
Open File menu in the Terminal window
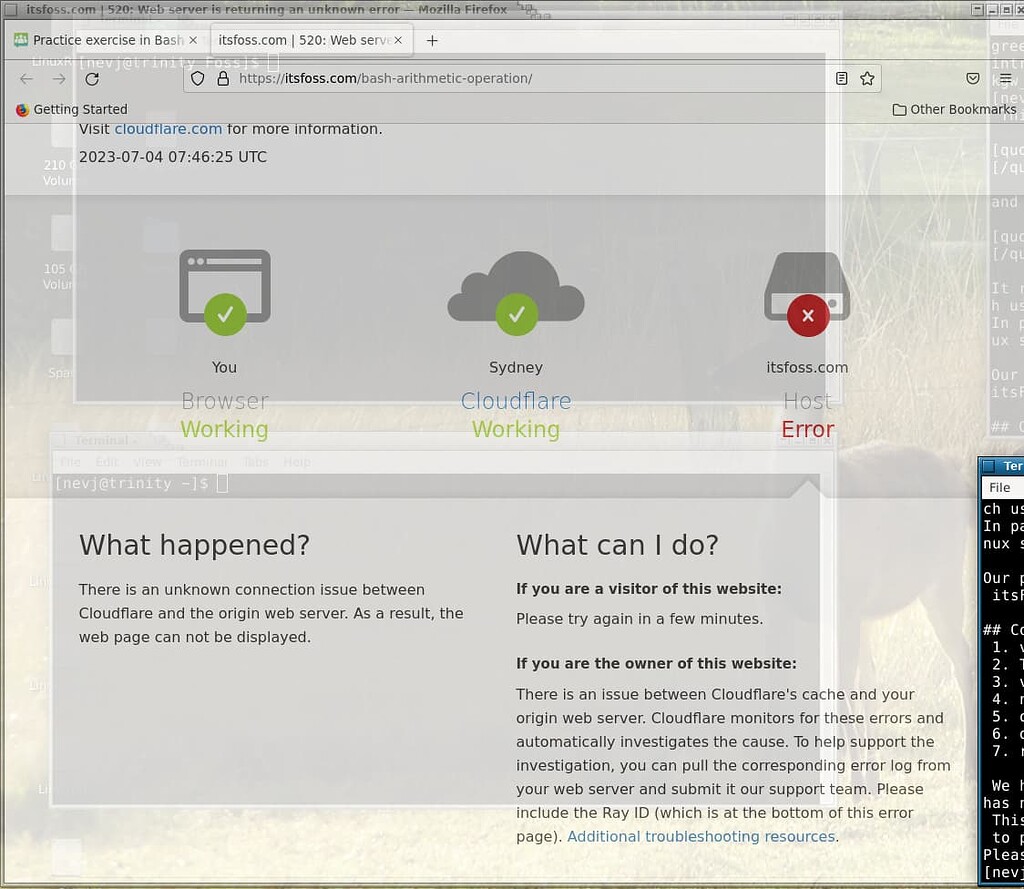point(999,487)
